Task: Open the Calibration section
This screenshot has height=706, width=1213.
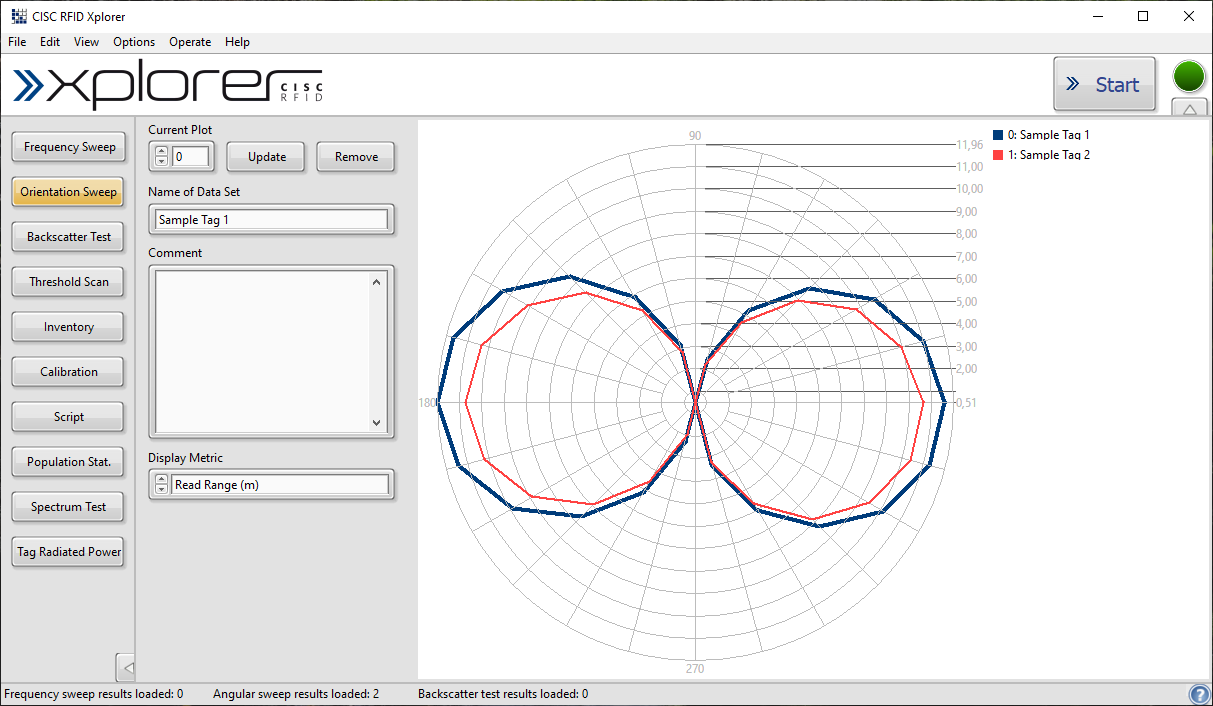Action: pos(69,372)
